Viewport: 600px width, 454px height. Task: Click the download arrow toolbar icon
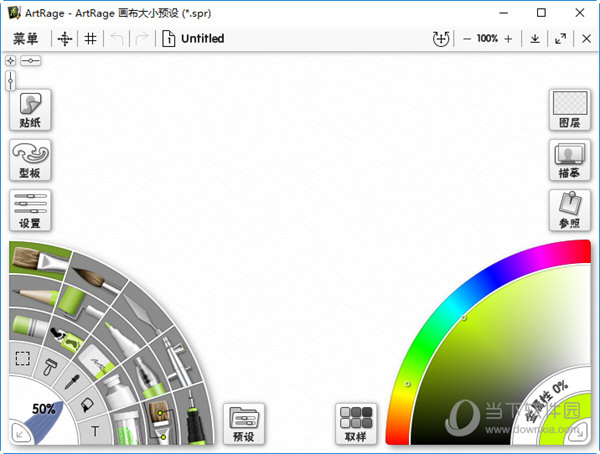click(x=535, y=39)
